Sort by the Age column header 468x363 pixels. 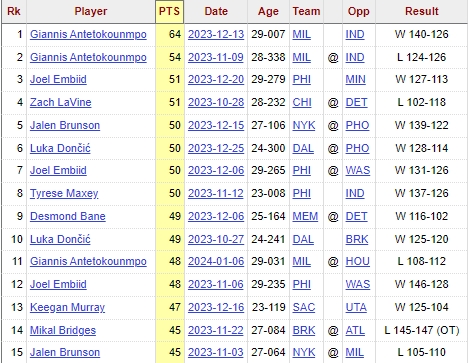click(x=268, y=11)
